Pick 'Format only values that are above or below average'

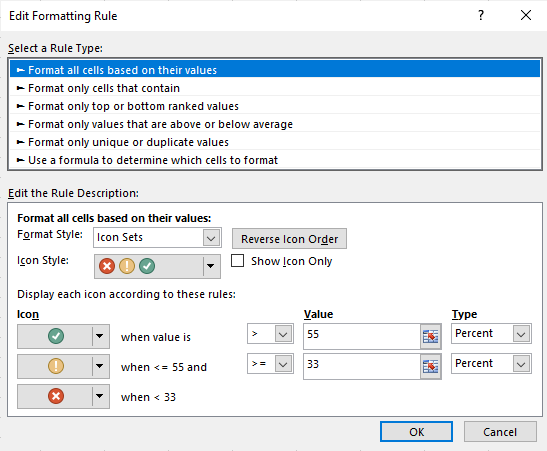[275, 124]
